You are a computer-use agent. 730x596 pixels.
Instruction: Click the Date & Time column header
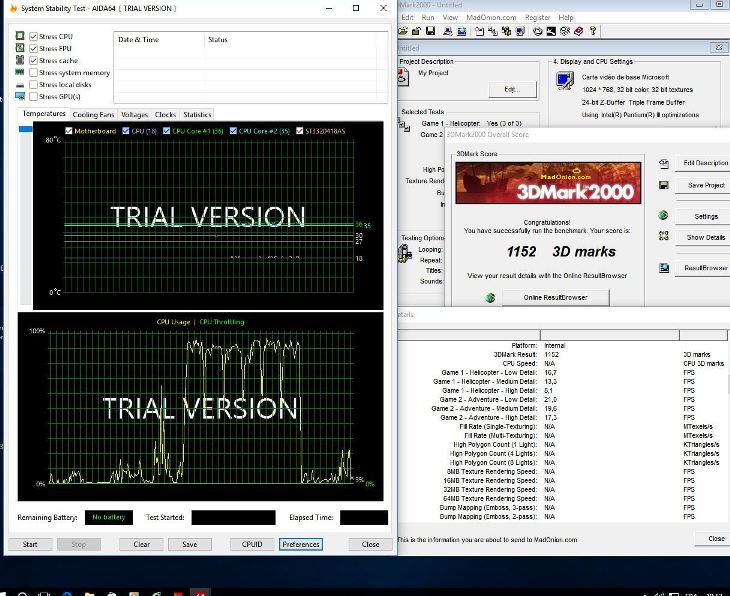(x=159, y=40)
